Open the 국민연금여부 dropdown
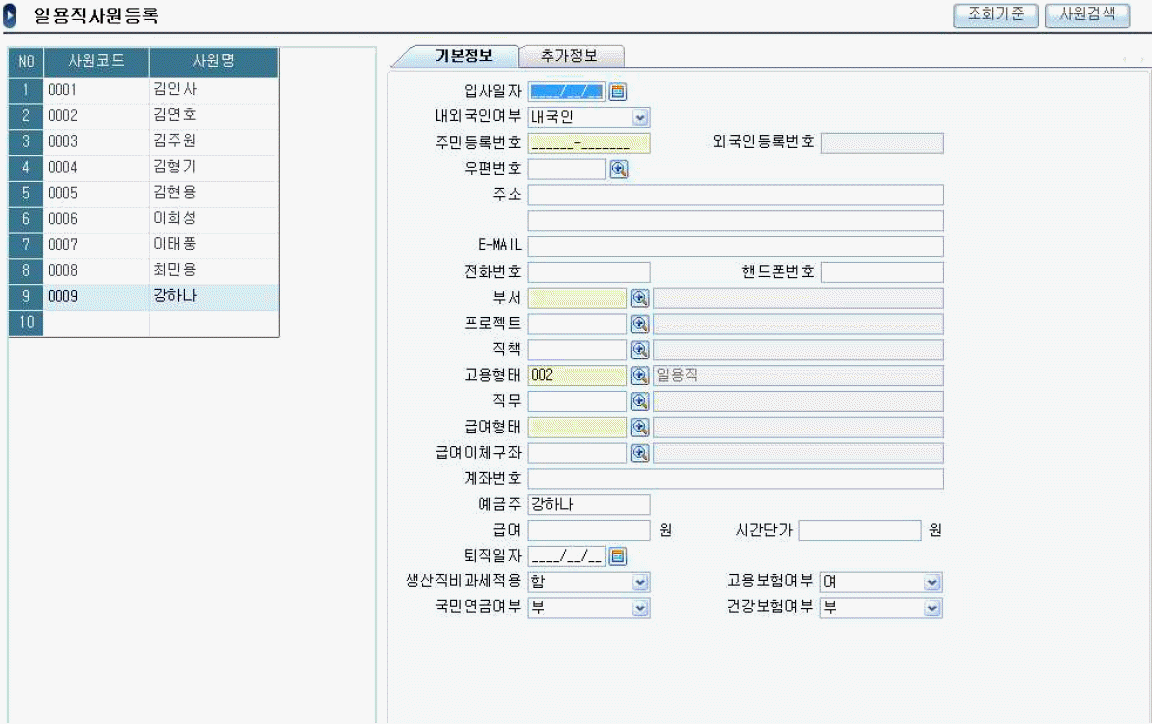 pyautogui.click(x=640, y=607)
